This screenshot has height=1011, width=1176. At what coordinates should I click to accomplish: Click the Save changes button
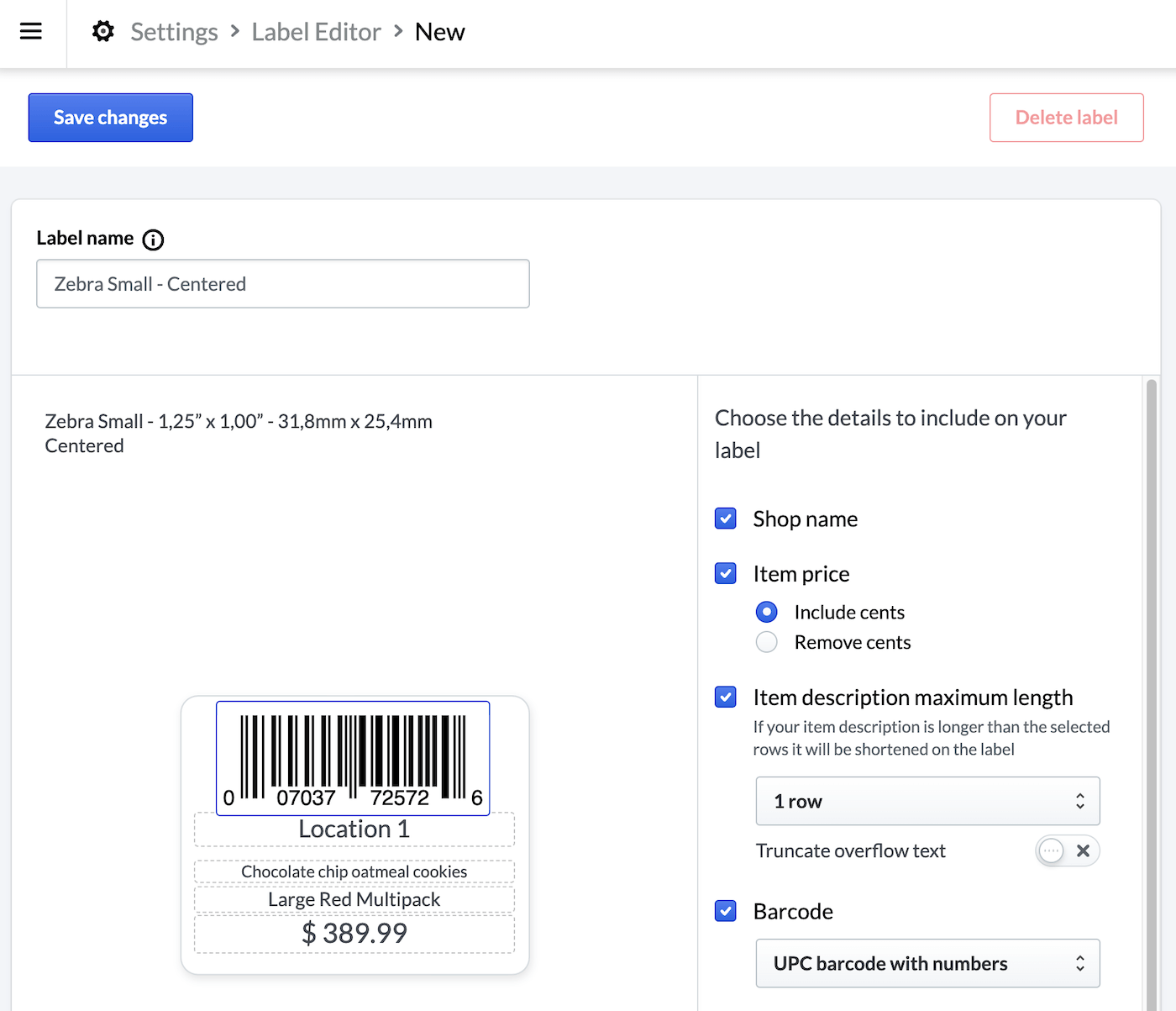pos(111,118)
